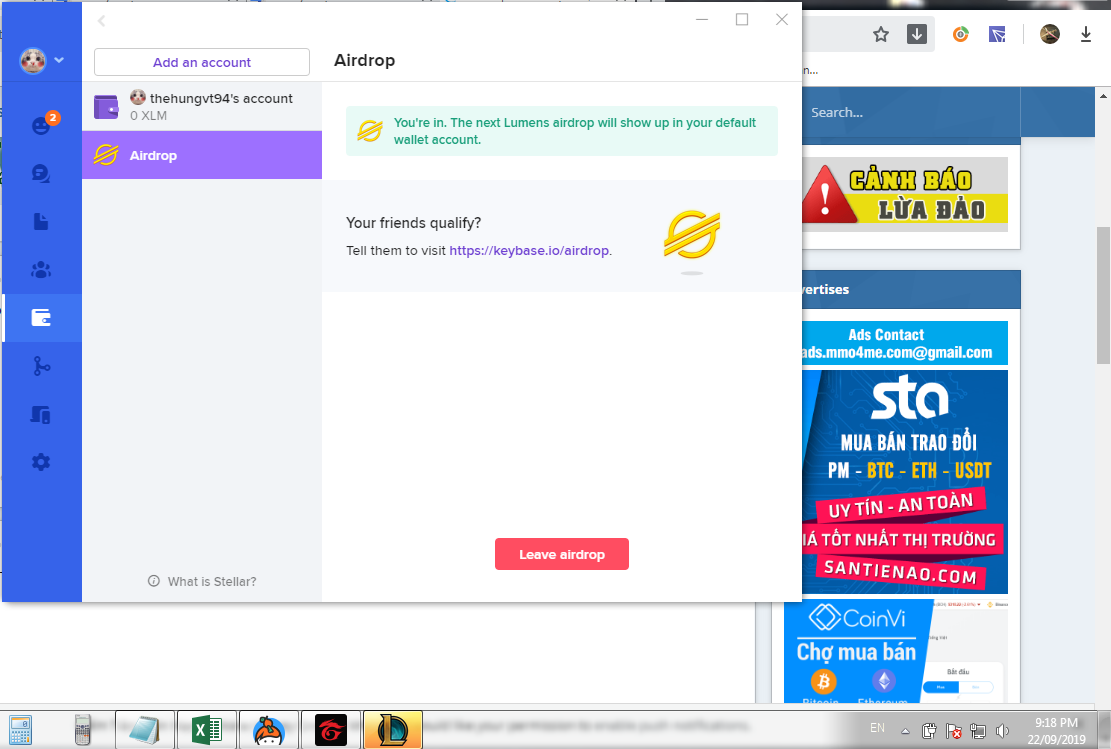Minimize the Keybase window

tap(702, 20)
